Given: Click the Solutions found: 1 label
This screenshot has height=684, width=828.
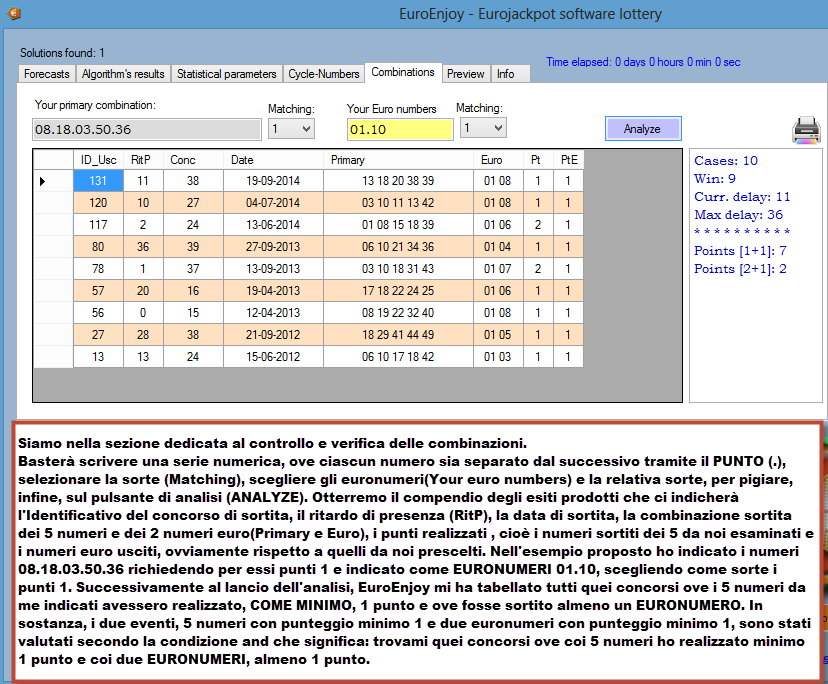Looking at the screenshot, I should pos(62,53).
